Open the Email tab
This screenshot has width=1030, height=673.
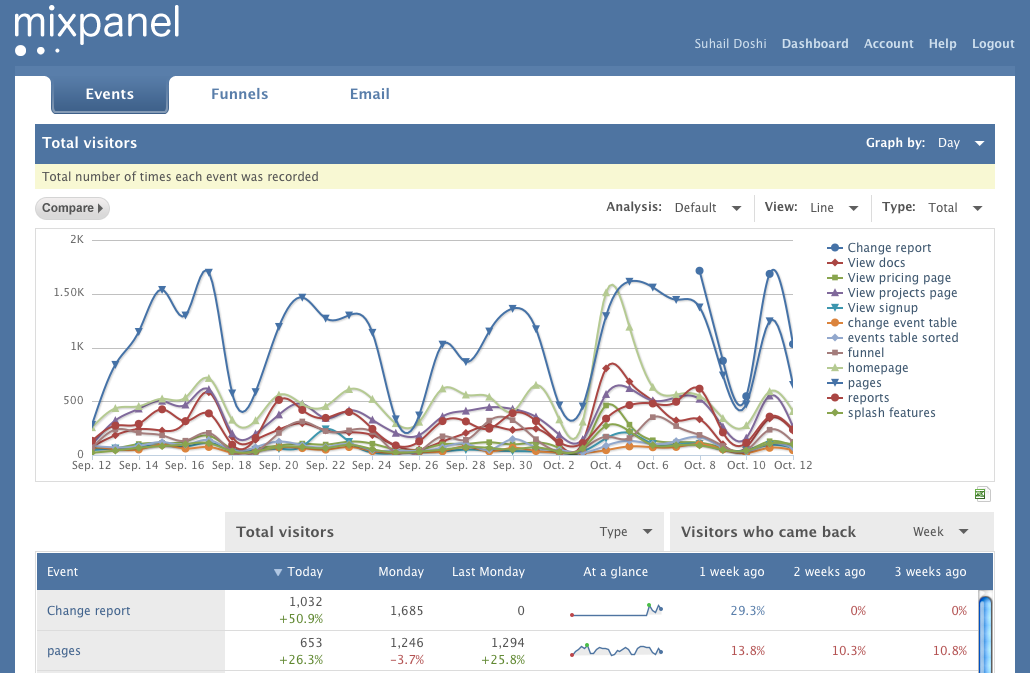369,94
